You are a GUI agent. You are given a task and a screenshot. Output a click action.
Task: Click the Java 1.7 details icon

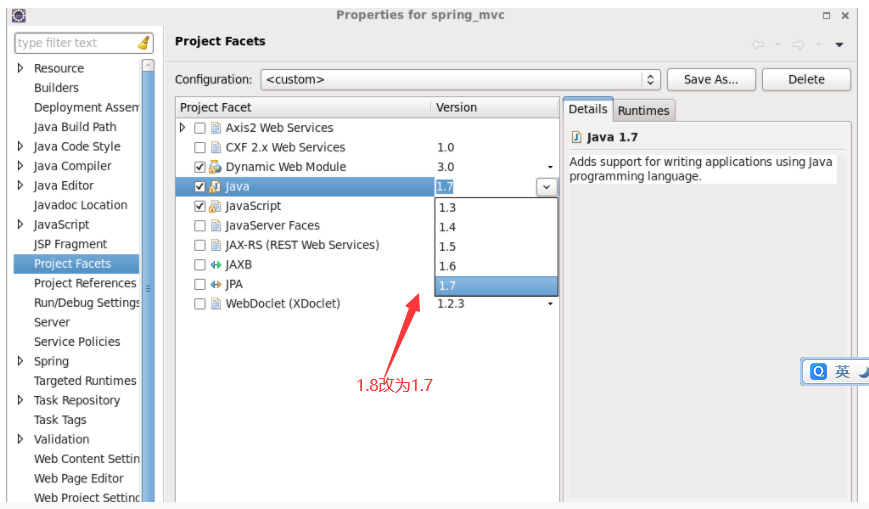pyautogui.click(x=576, y=137)
